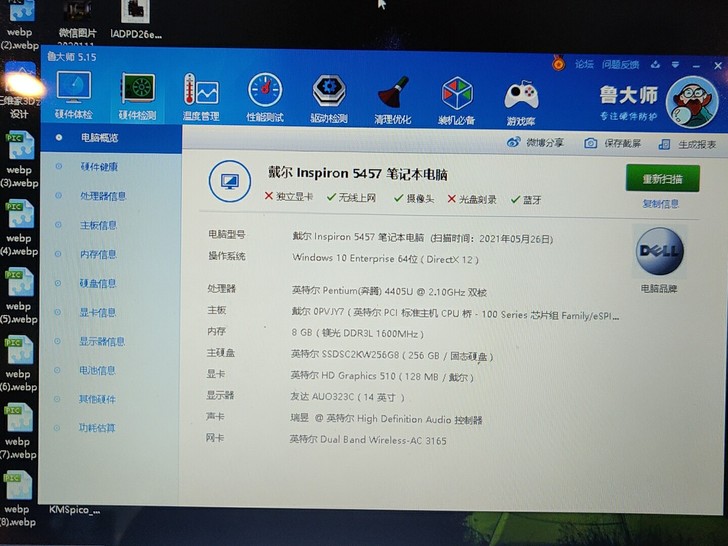Open the 论坛 forum link
Image resolution: width=728 pixels, height=546 pixels.
point(584,64)
